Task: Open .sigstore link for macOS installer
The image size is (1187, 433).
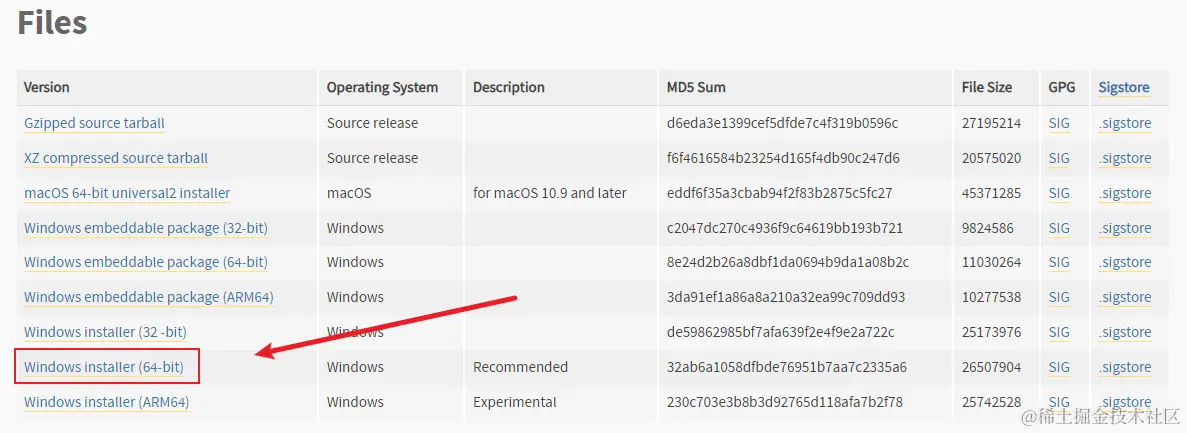Action: coord(1125,193)
